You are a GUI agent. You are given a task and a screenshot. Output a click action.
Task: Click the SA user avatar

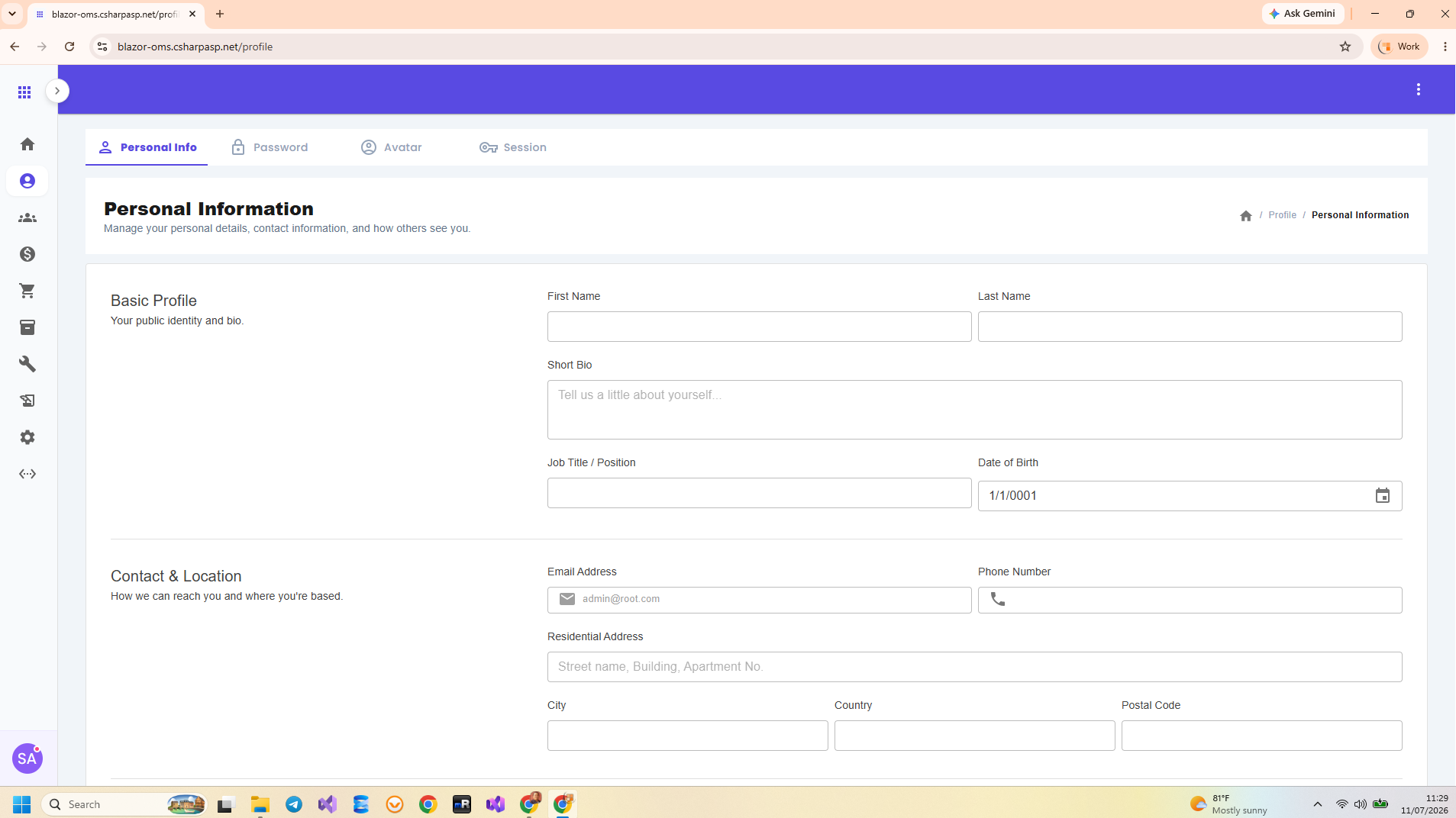pos(27,758)
